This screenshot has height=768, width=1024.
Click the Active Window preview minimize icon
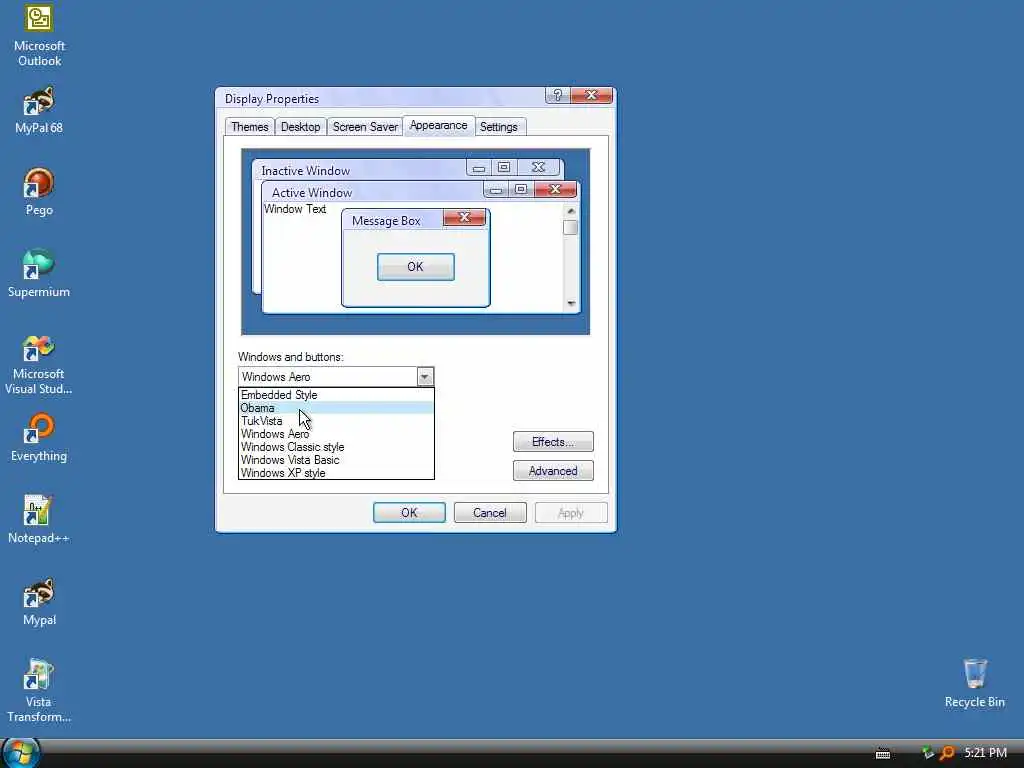coord(496,189)
